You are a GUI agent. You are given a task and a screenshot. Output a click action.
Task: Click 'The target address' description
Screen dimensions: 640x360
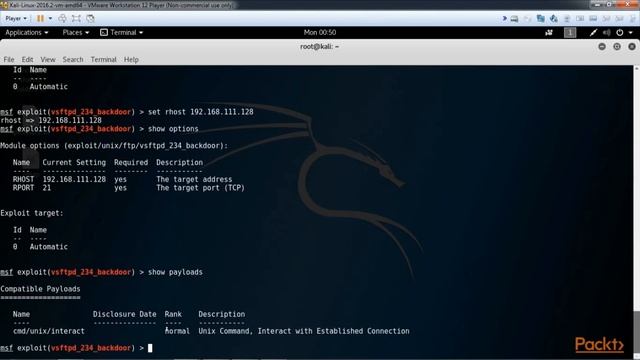194,179
